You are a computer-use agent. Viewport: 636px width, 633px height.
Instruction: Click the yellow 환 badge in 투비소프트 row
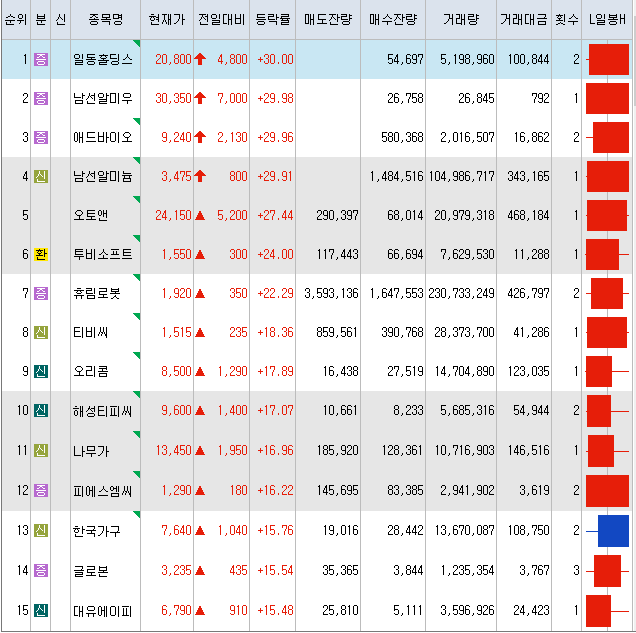tap(41, 254)
